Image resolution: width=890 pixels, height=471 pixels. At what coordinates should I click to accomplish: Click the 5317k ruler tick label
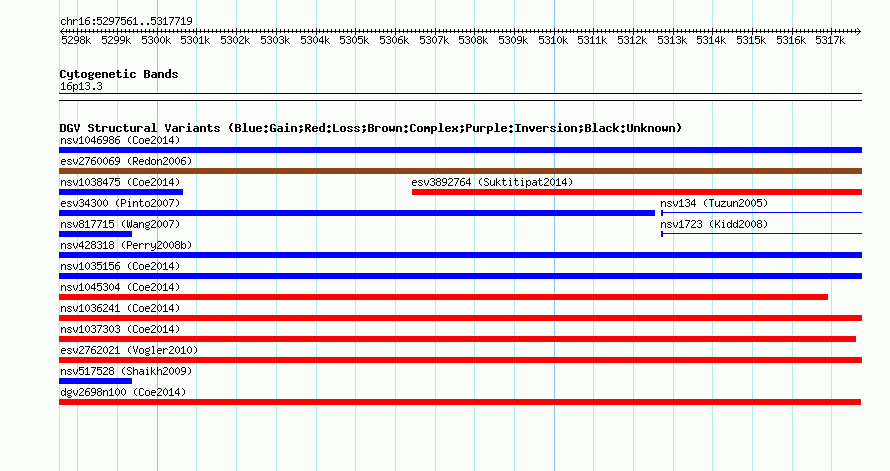tap(830, 40)
